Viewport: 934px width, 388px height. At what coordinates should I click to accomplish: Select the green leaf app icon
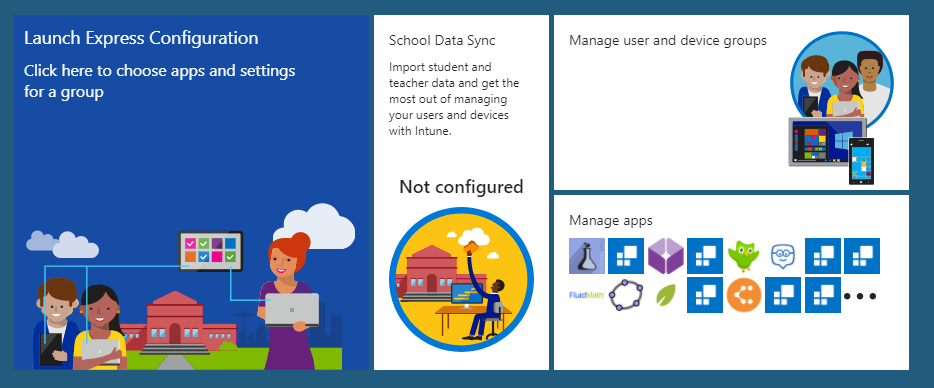pyautogui.click(x=665, y=294)
